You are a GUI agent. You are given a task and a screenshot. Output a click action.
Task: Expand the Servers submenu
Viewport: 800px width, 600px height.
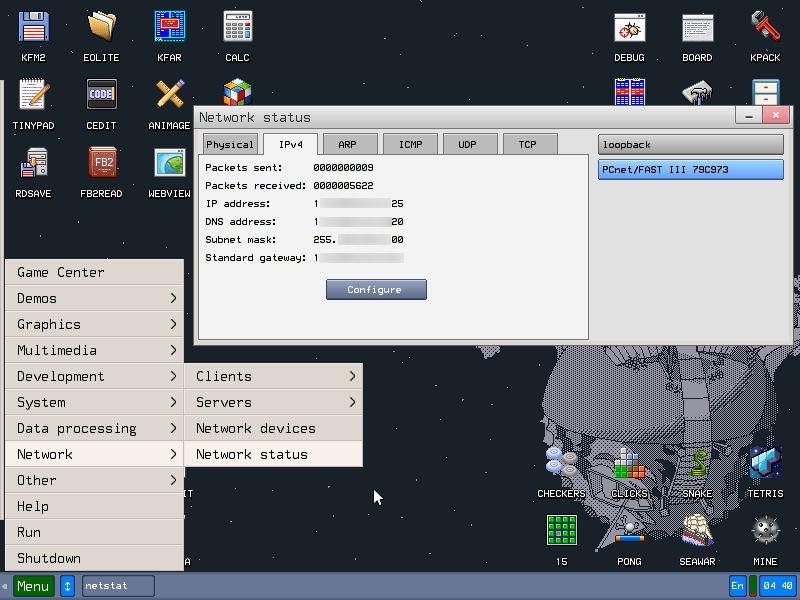click(273, 402)
